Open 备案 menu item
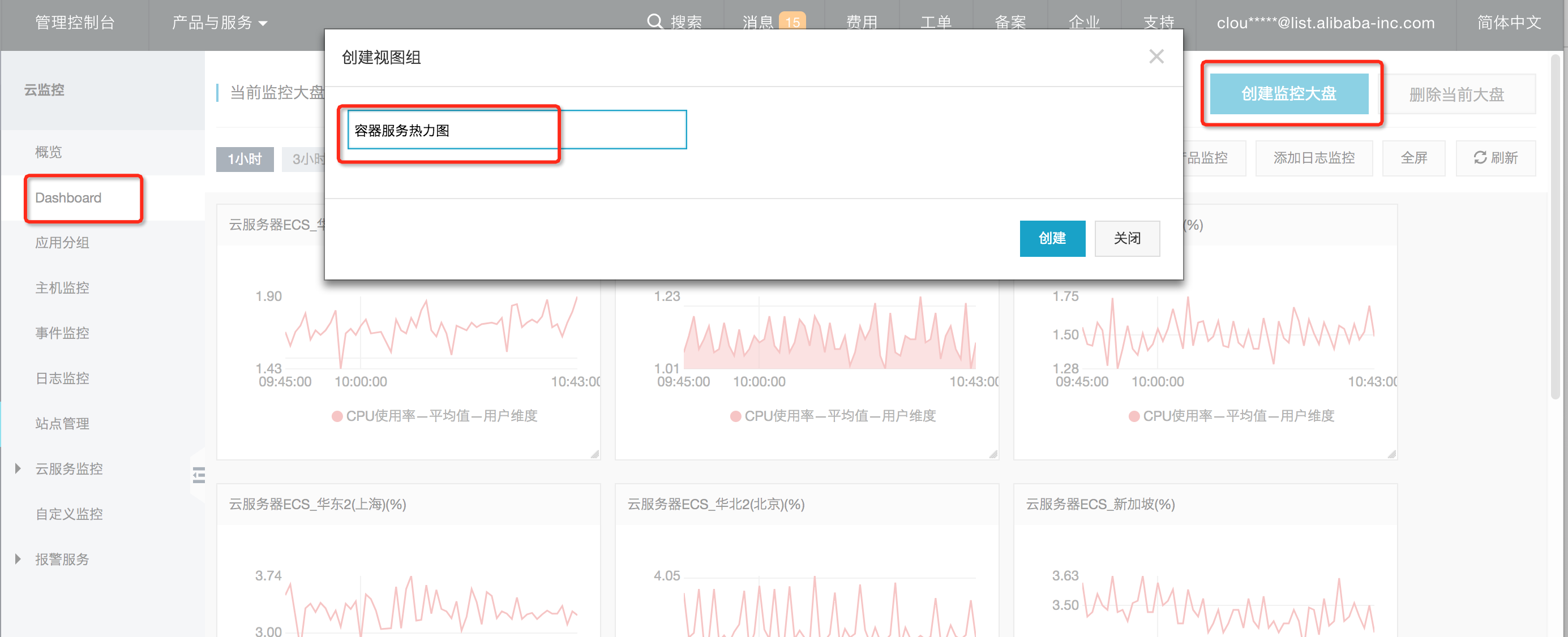Screen dimensions: 1568x637 pos(1010,23)
